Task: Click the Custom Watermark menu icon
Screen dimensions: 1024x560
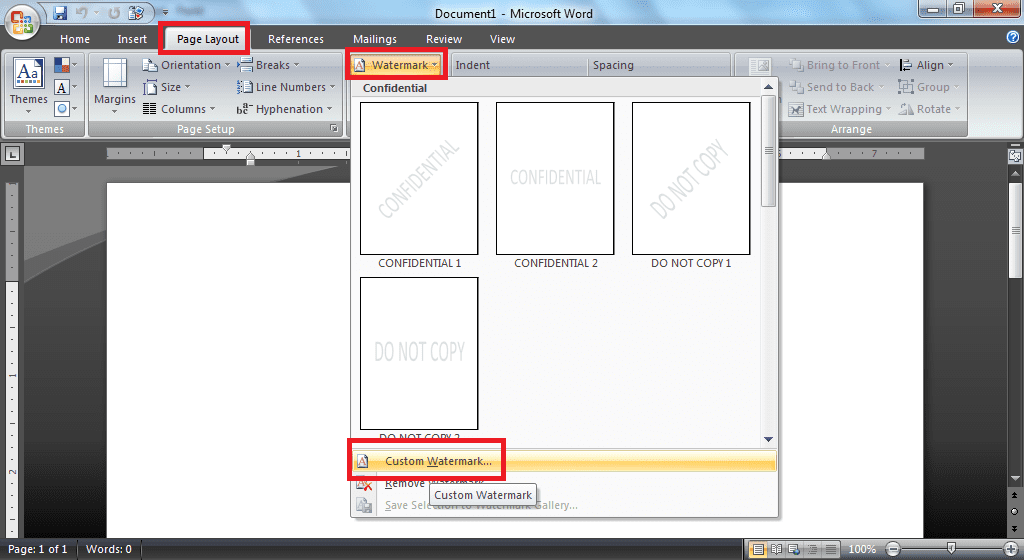Action: point(362,461)
